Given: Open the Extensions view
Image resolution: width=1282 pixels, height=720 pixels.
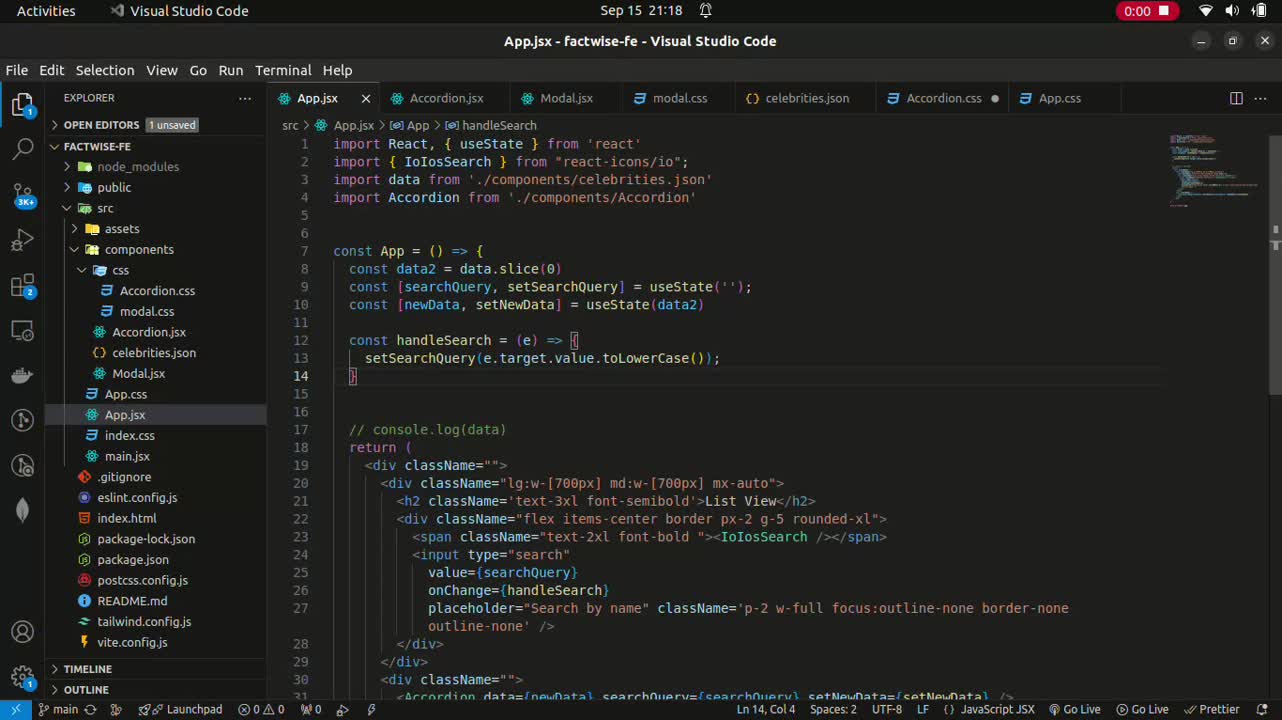Looking at the screenshot, I should (x=22, y=287).
